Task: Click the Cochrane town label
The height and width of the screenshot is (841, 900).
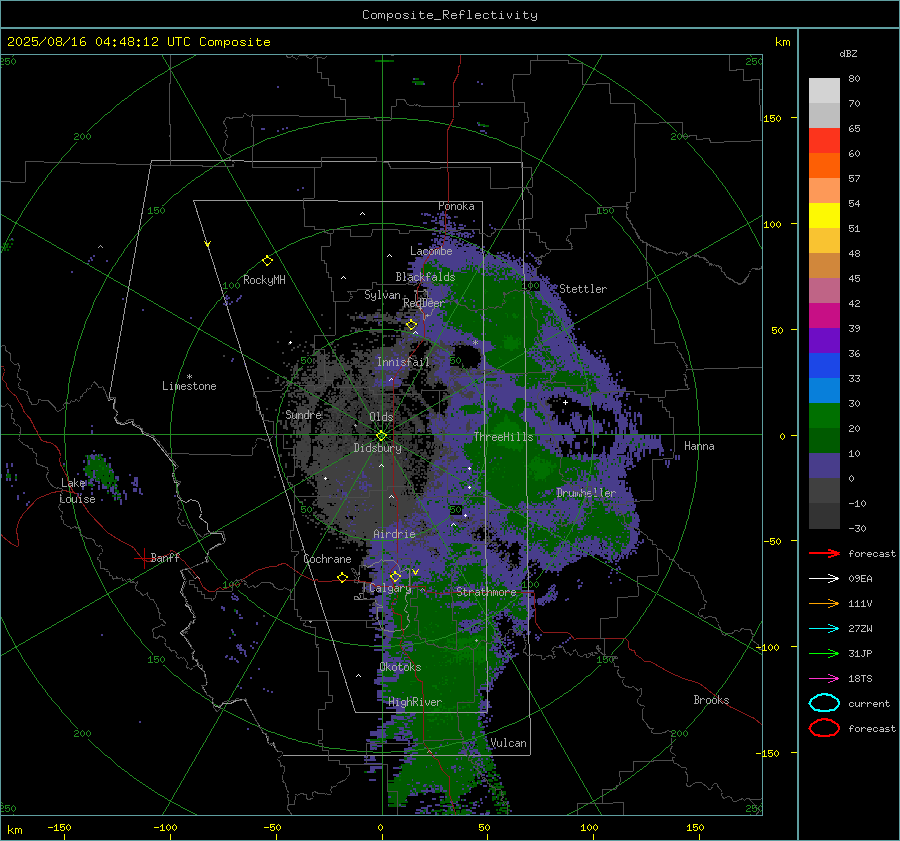Action: coord(327,559)
